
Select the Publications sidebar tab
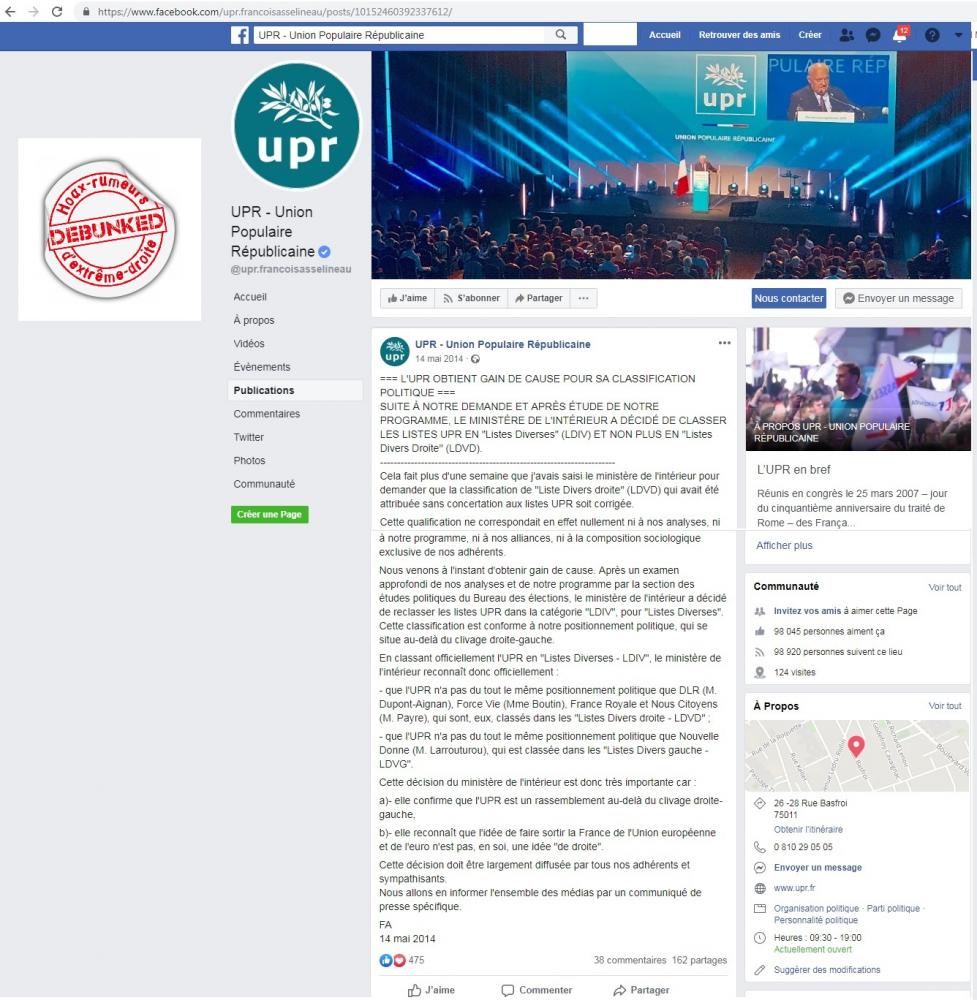(295, 390)
